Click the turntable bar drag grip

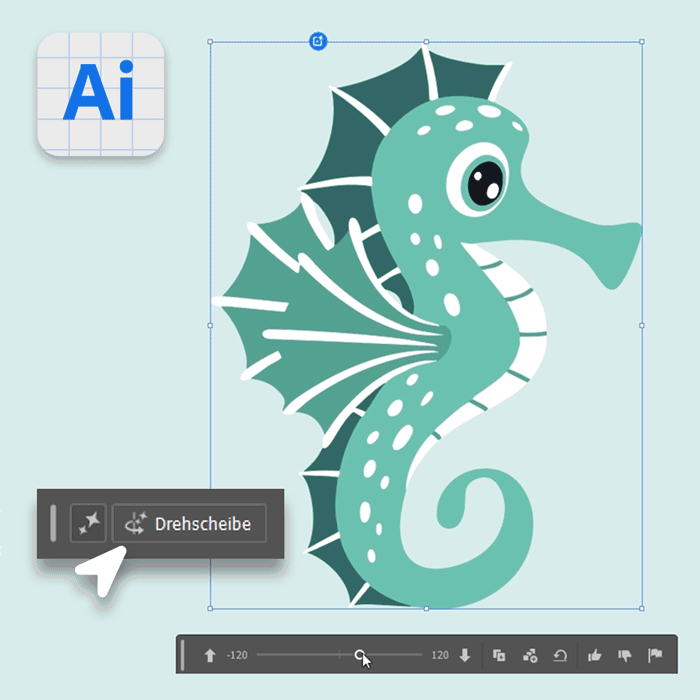pos(183,656)
